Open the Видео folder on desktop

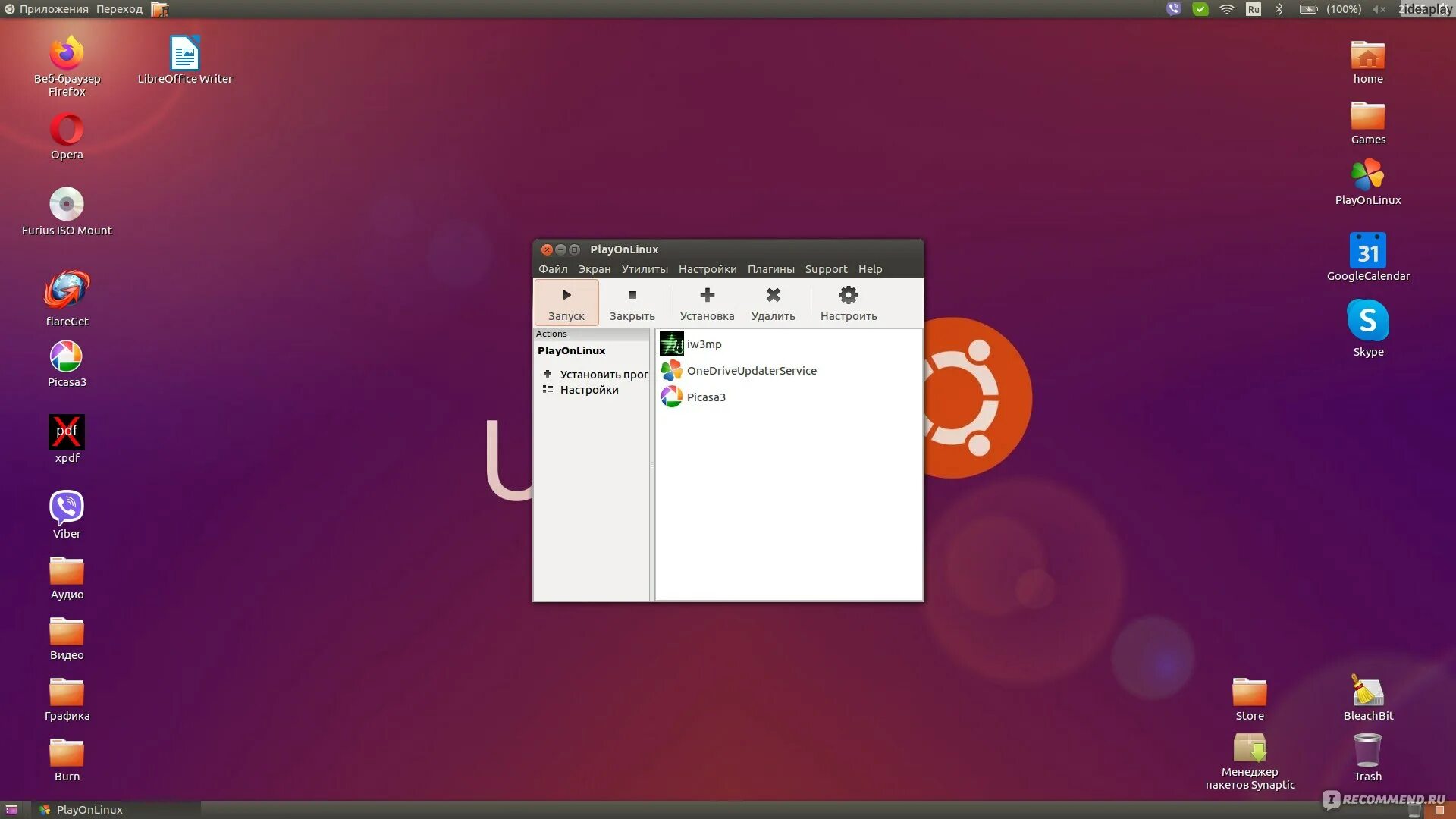tap(67, 639)
